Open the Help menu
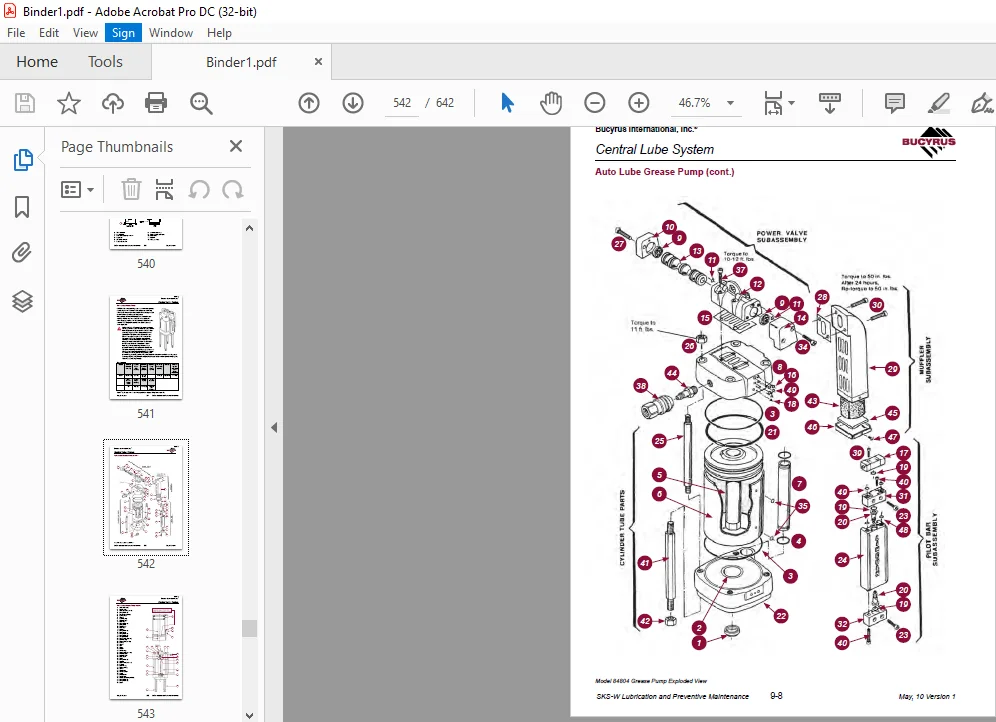 (x=219, y=33)
